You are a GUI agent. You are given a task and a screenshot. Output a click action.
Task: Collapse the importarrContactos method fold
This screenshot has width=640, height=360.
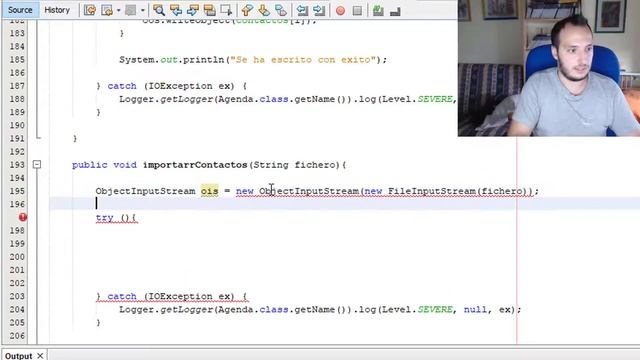37,164
